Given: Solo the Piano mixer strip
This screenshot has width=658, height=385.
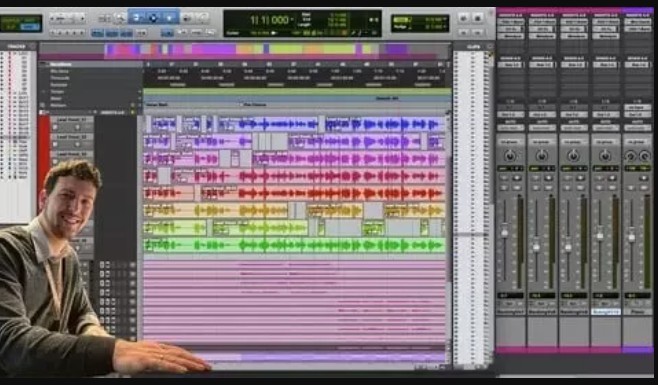Looking at the screenshot, I should (631, 187).
